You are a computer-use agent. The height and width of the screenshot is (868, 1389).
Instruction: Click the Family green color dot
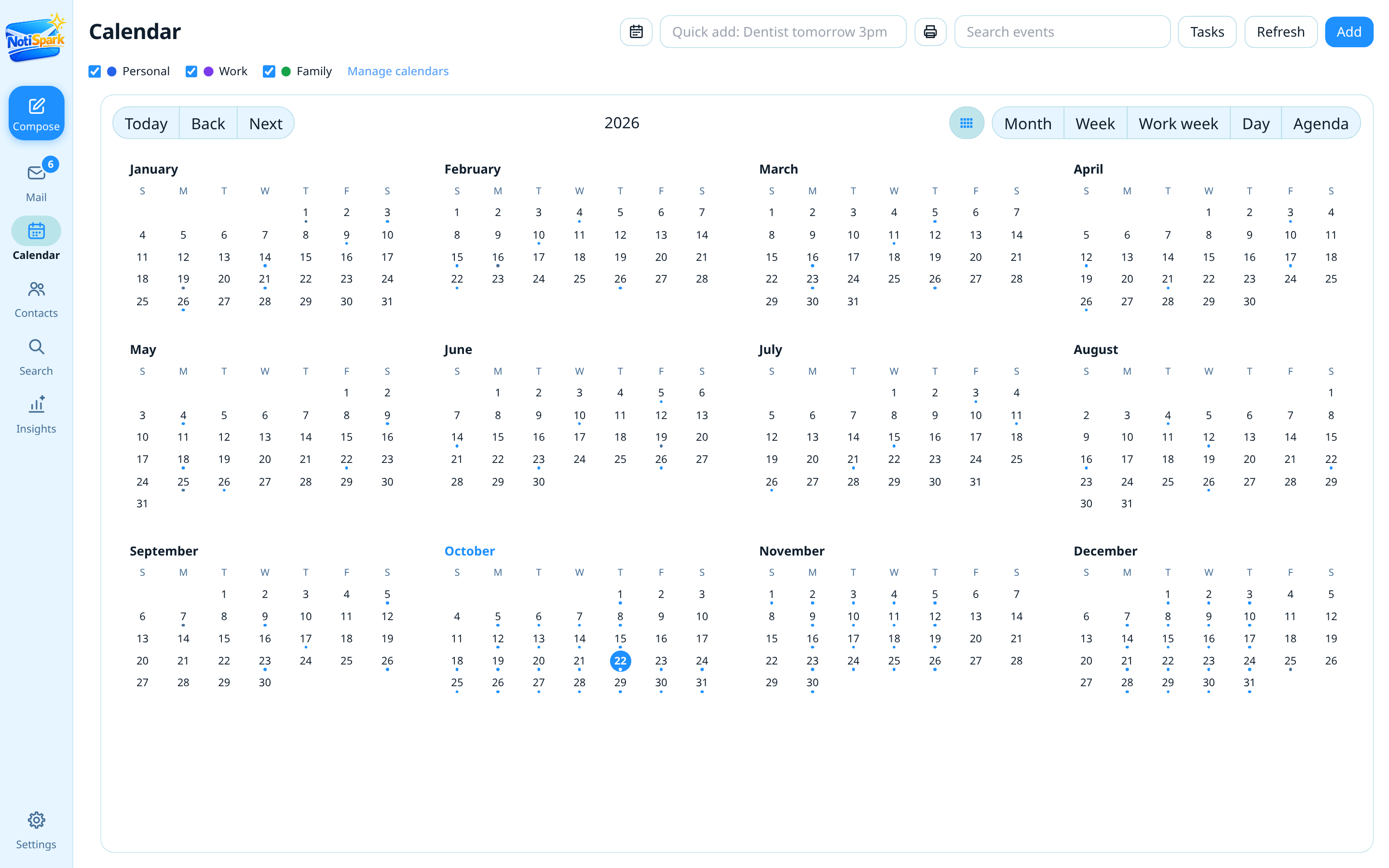(x=286, y=71)
